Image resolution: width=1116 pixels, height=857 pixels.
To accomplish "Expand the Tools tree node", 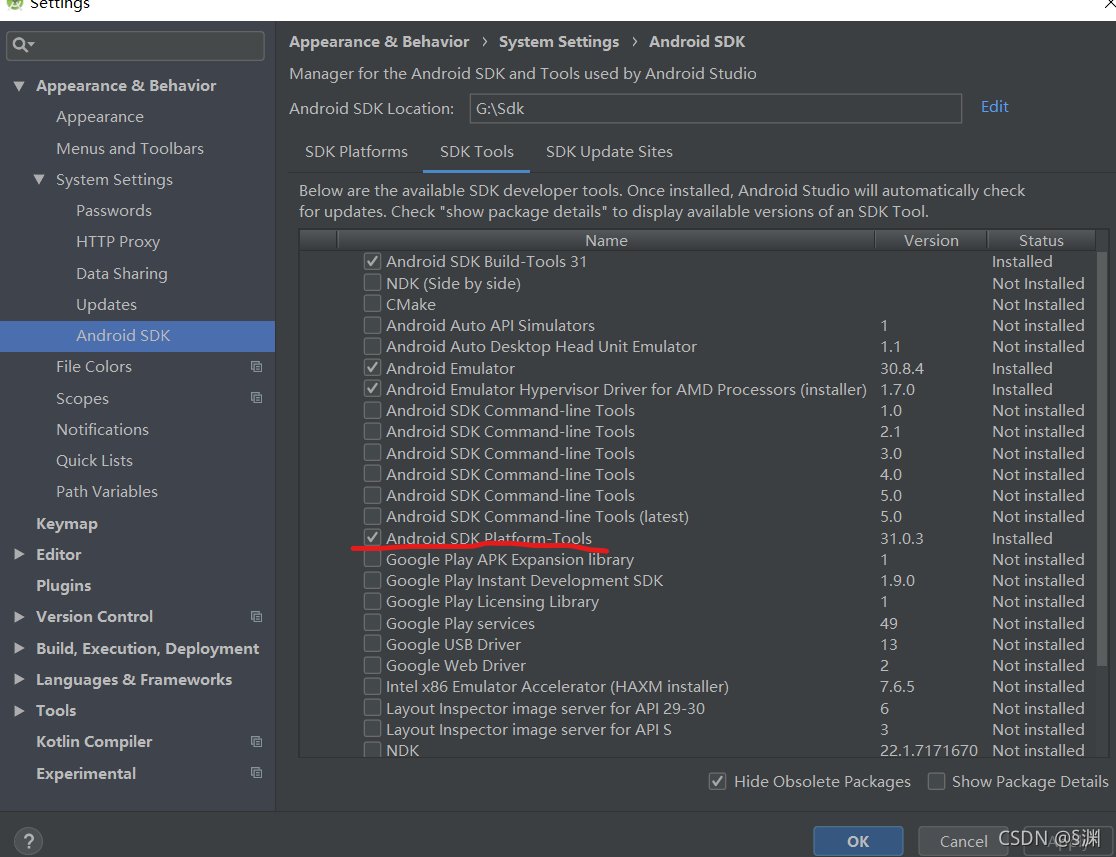I will [19, 710].
